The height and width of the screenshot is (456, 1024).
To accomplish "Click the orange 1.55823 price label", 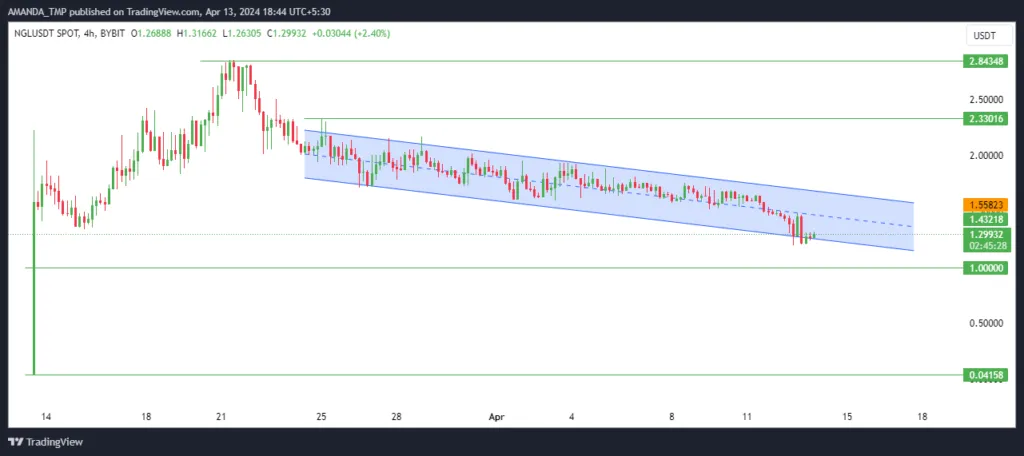I will (987, 205).
